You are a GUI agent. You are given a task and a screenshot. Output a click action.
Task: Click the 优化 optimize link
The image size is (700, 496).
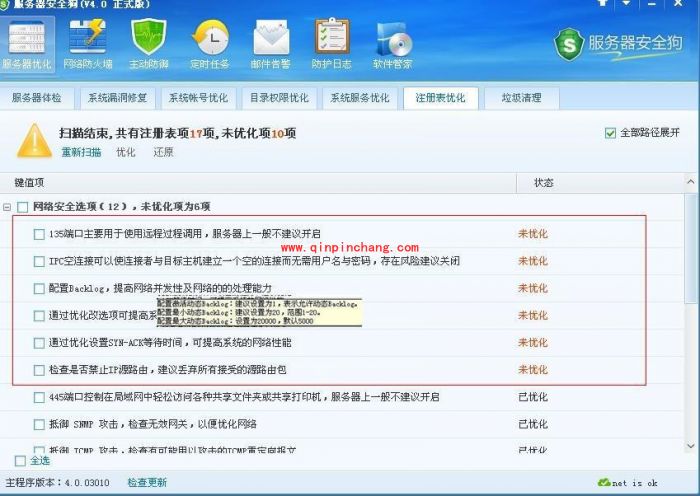[x=125, y=152]
